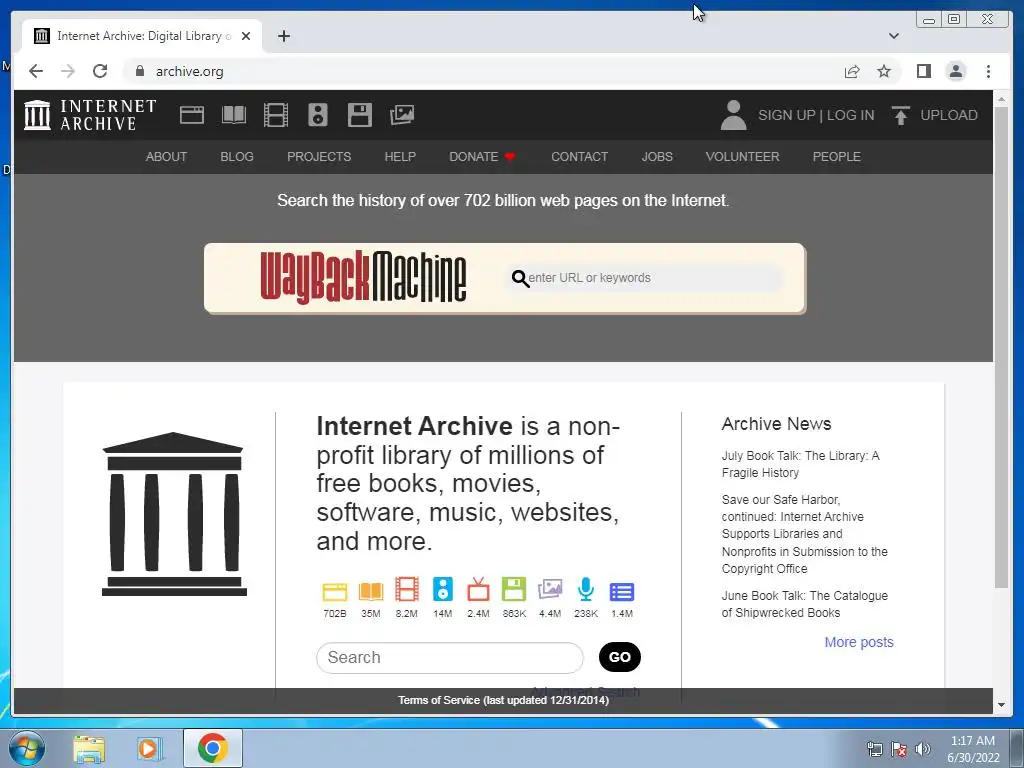Click the SIGN UP link

pos(786,115)
